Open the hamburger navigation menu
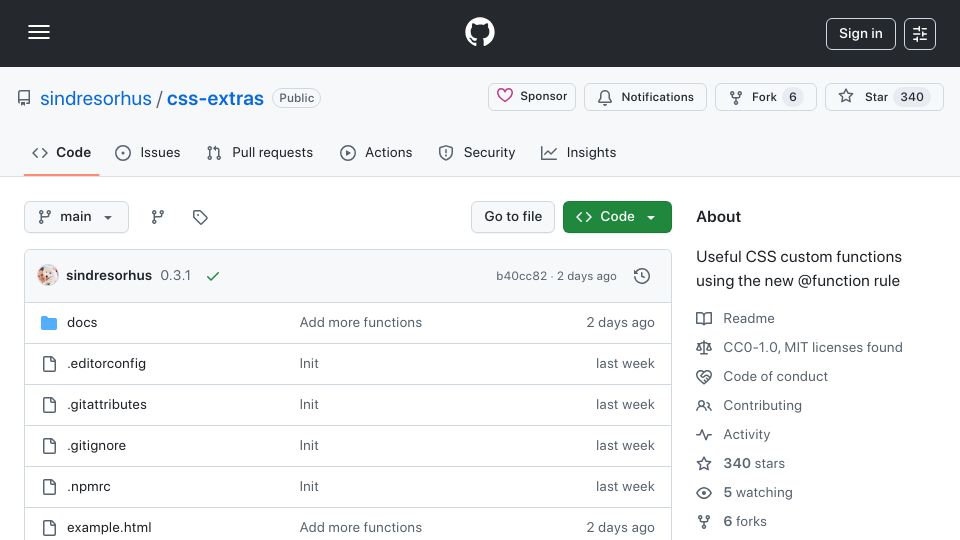960x540 pixels. (x=39, y=32)
